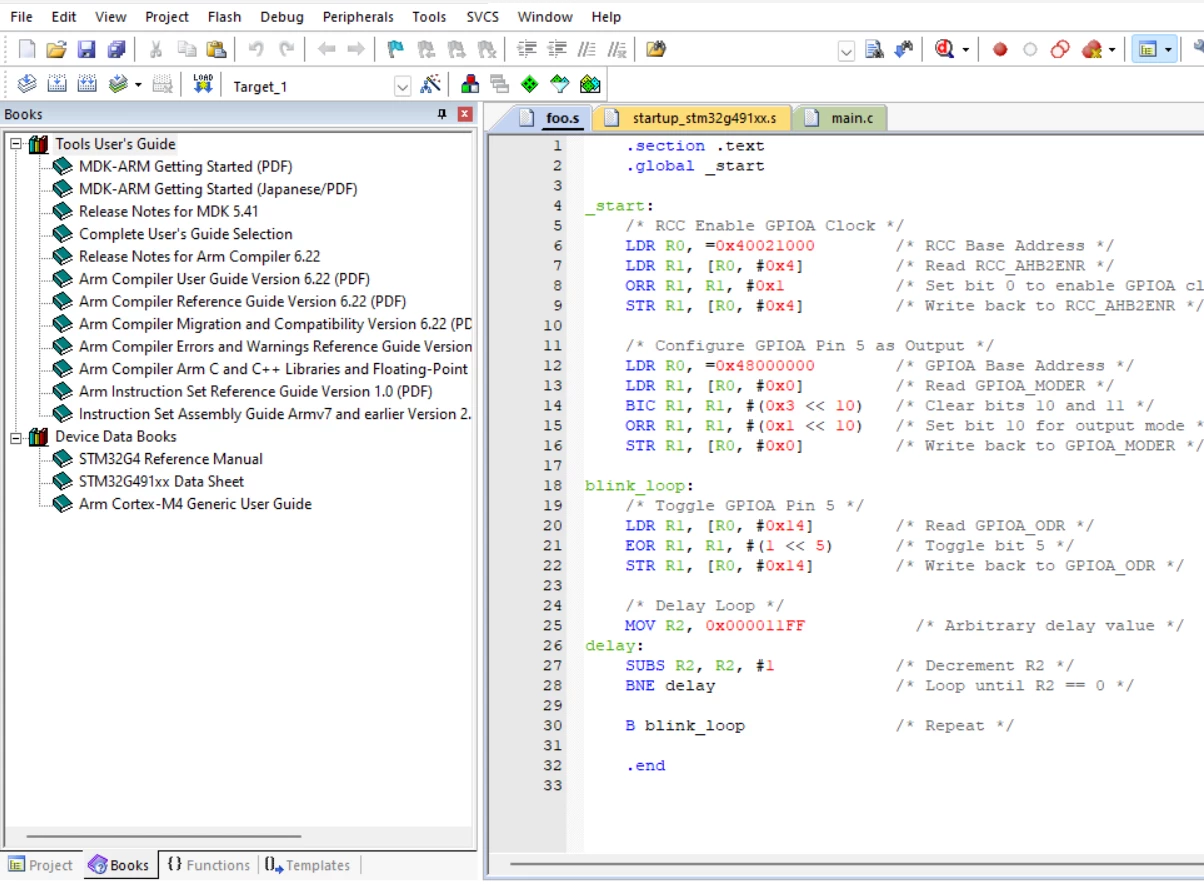Switch to the Functions panel tab
The height and width of the screenshot is (885, 1204).
(208, 865)
